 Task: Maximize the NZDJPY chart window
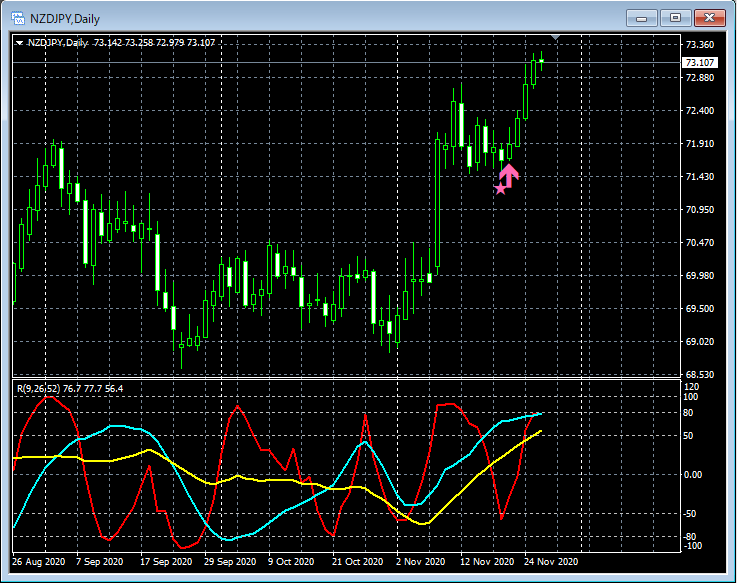(x=675, y=18)
